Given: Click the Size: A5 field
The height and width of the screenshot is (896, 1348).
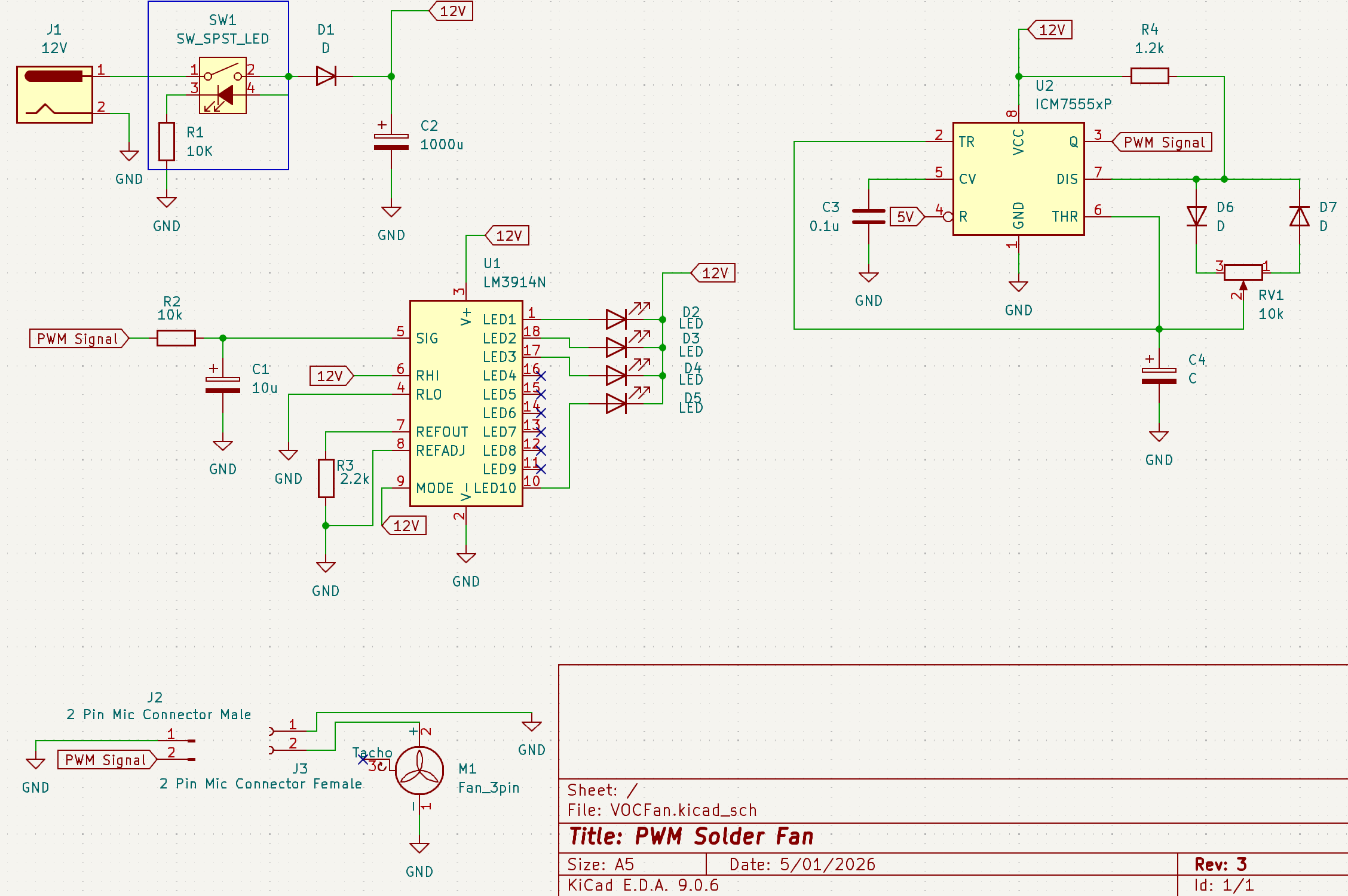Looking at the screenshot, I should pyautogui.click(x=601, y=864).
